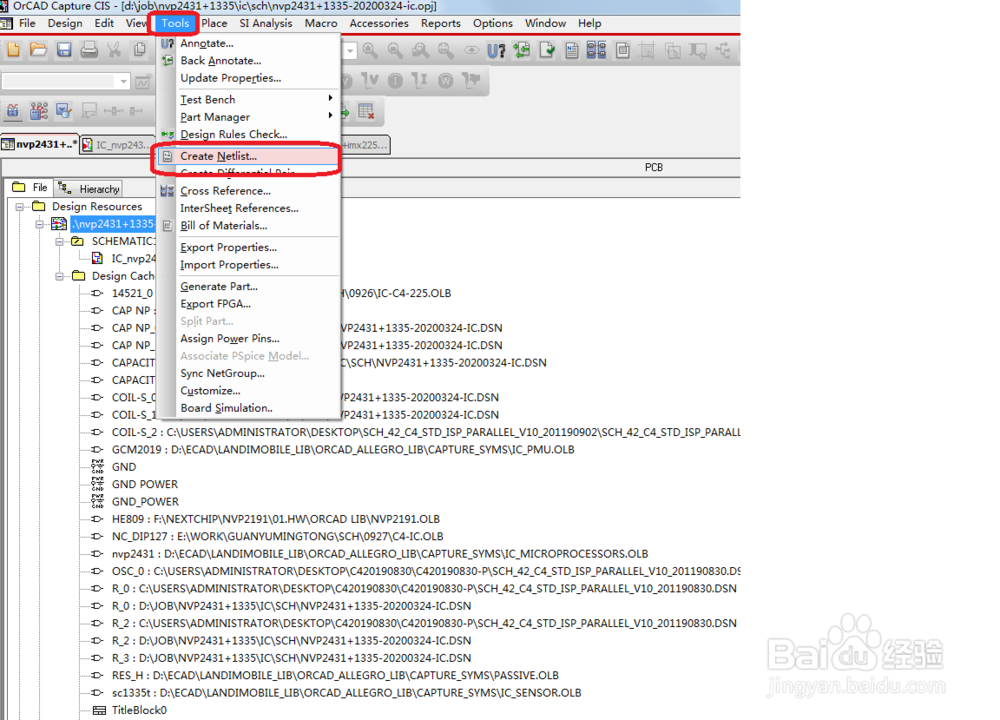
Task: Click the Create Netlist toolbar icon
Action: 572,50
